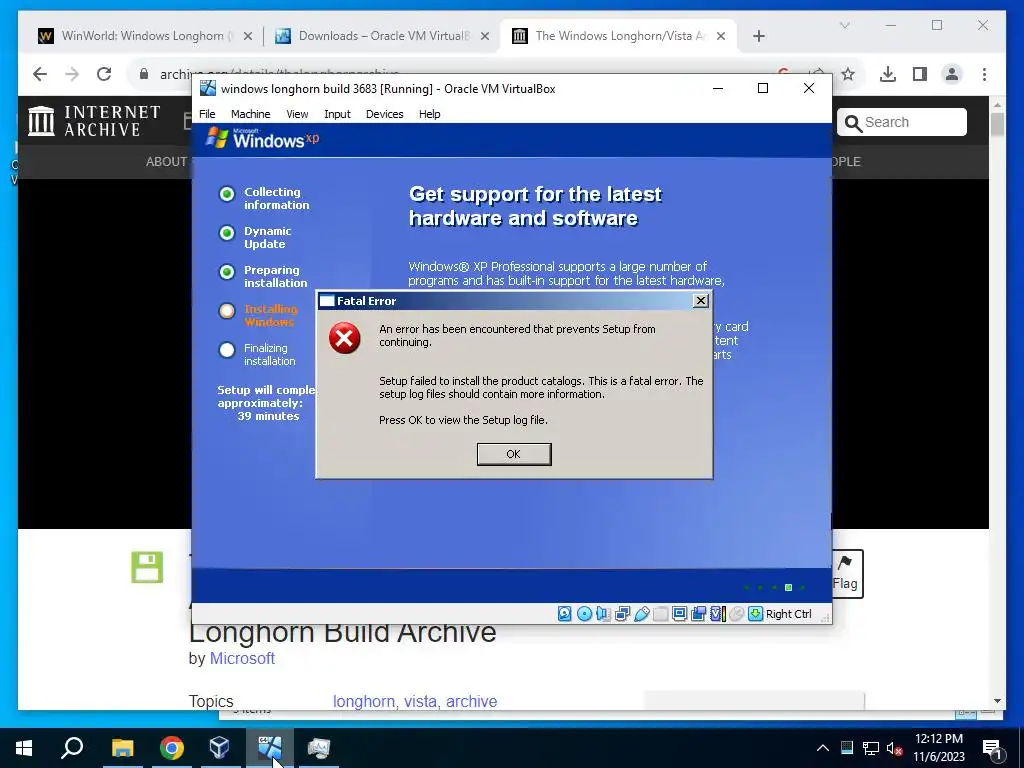Click the shared folders icon in VirtualBox status bar
The width and height of the screenshot is (1024, 768).
[x=660, y=614]
